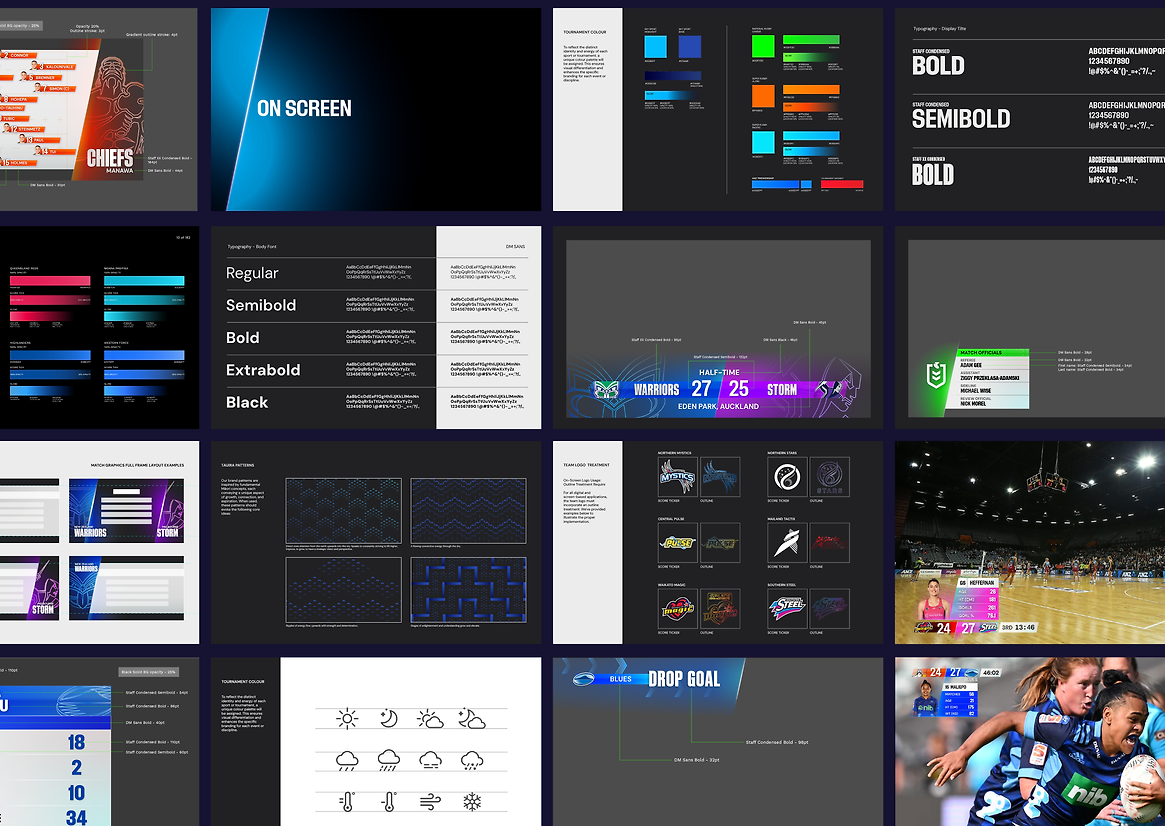This screenshot has width=1165, height=826.
Task: Click the thermometer icon with two dashes
Action: [x=347, y=802]
